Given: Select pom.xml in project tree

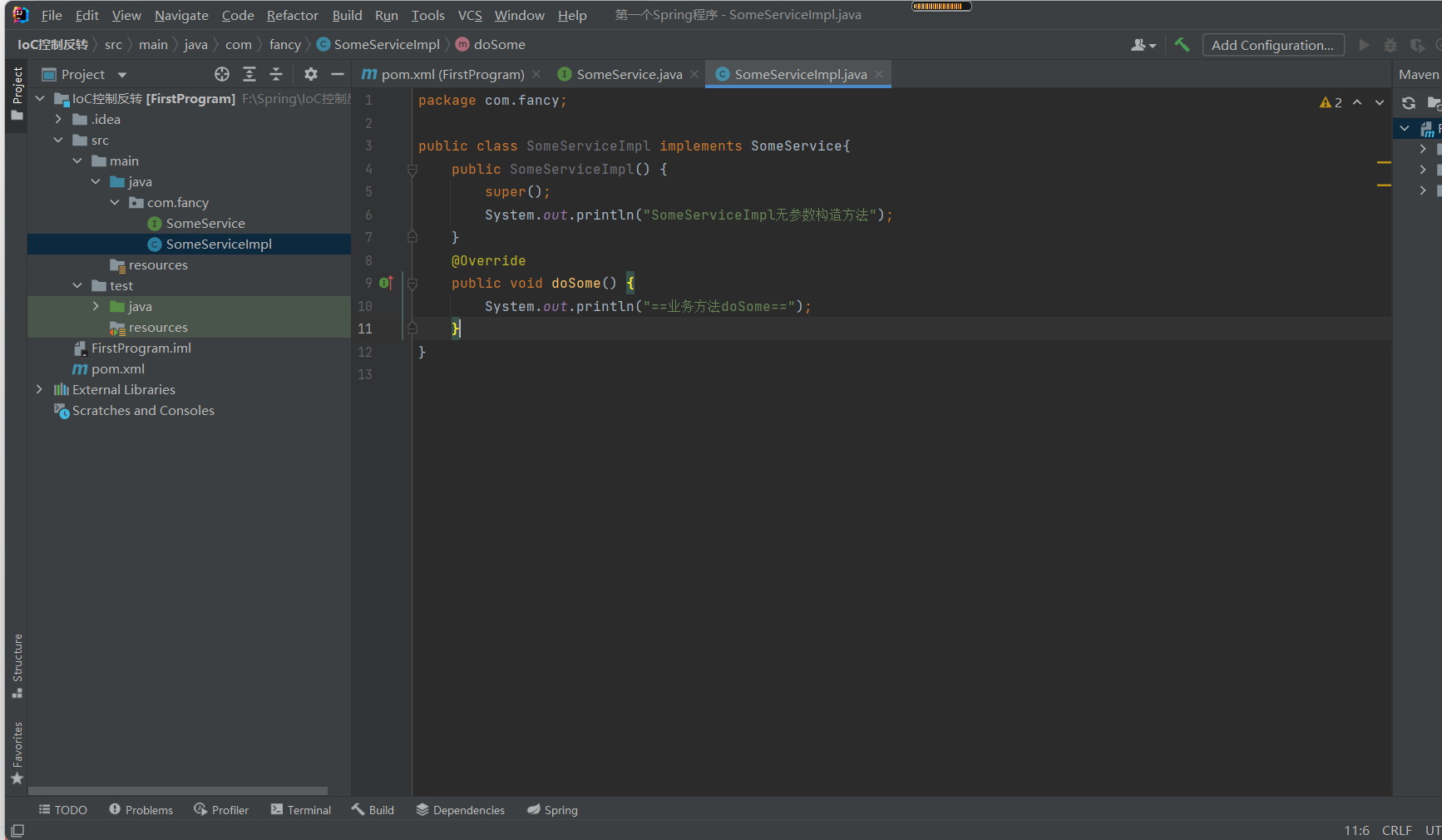Looking at the screenshot, I should pyautogui.click(x=117, y=368).
